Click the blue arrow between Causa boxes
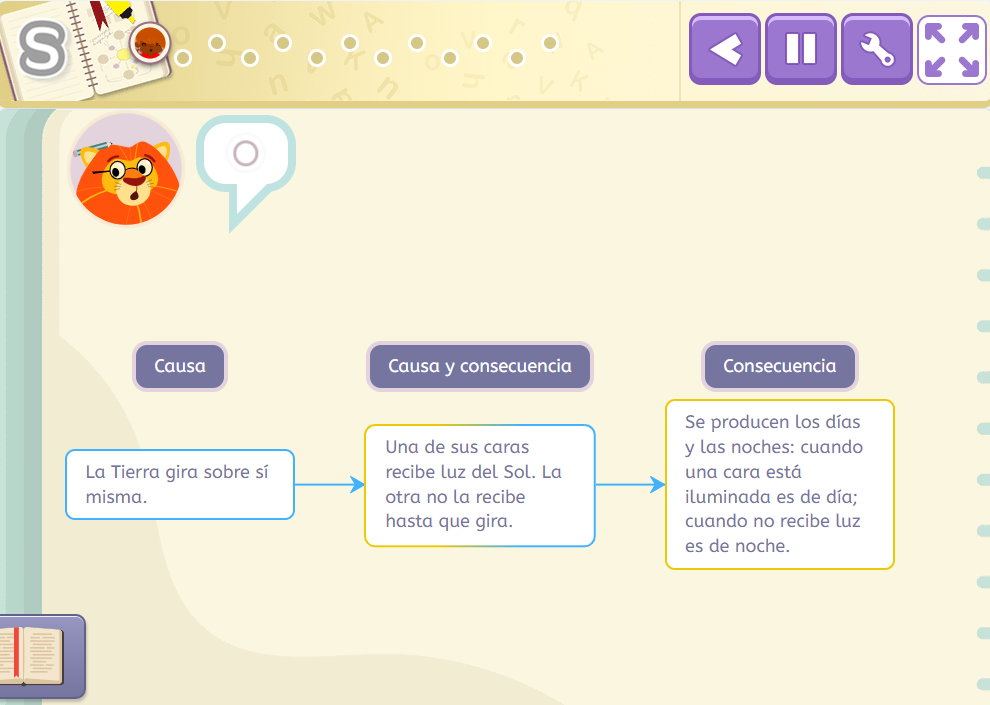Image resolution: width=990 pixels, height=705 pixels. point(330,485)
